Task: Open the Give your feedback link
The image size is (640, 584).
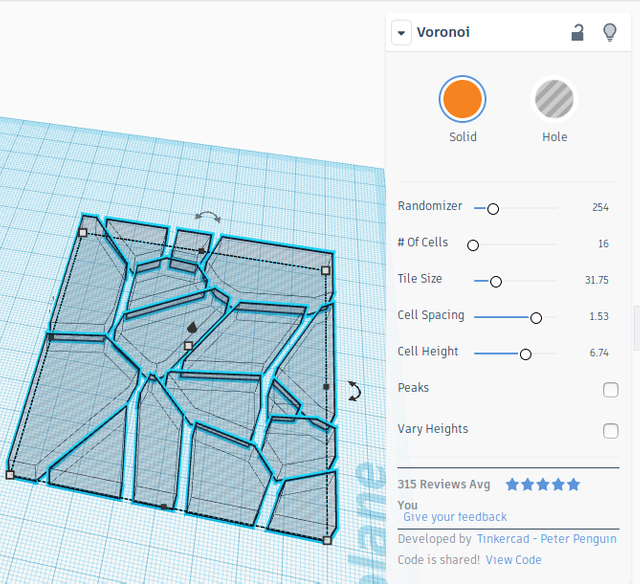Action: pyautogui.click(x=455, y=517)
